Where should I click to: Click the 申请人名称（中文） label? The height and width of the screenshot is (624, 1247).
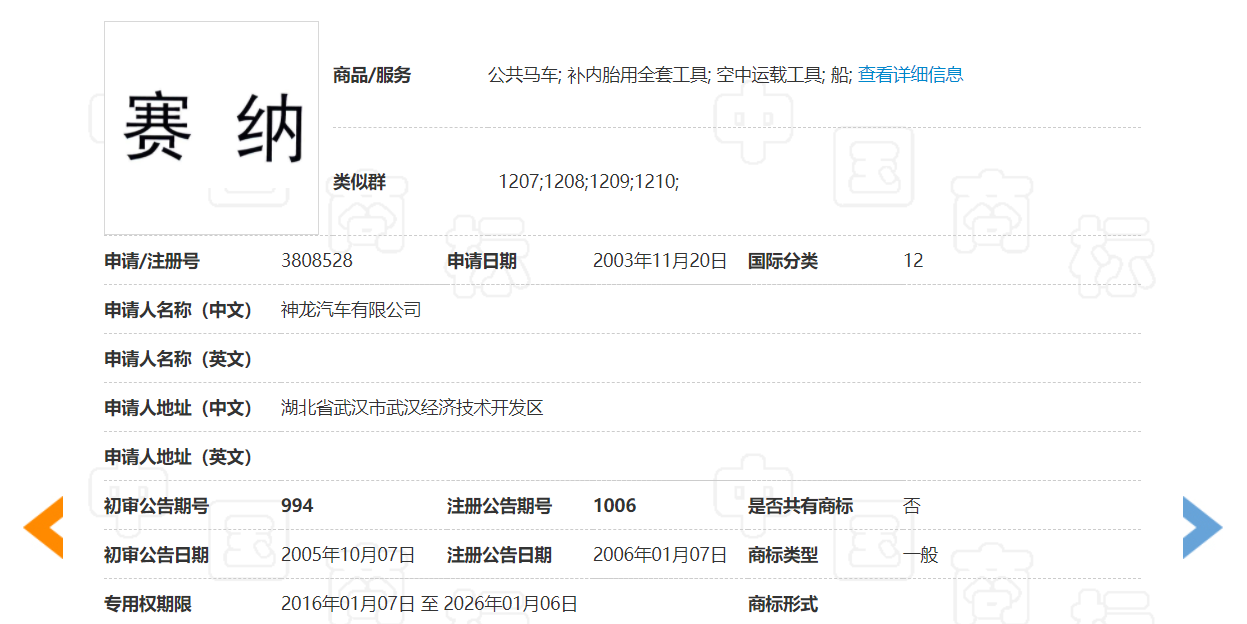[x=179, y=310]
